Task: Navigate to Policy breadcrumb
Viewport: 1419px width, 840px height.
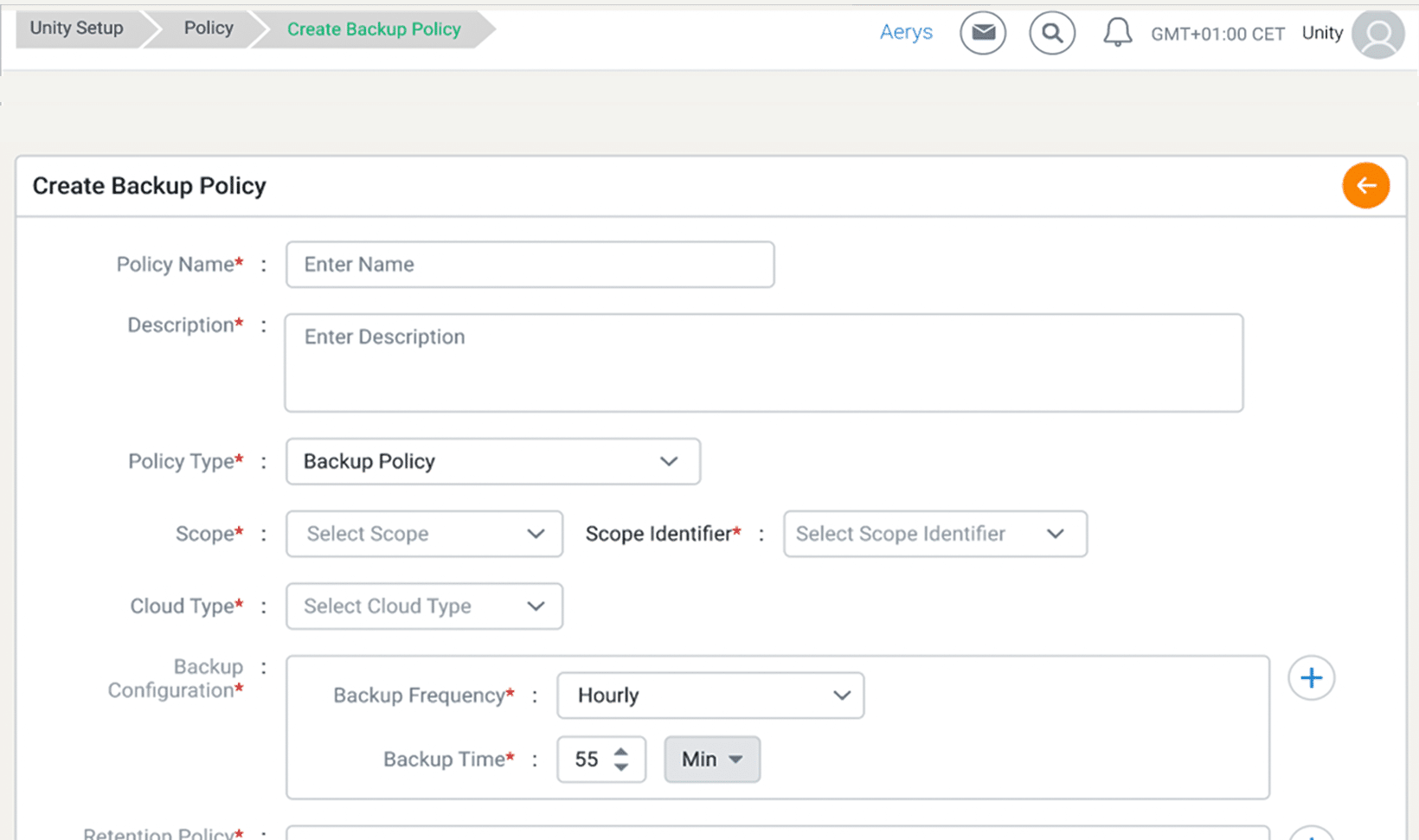Action: 209,29
